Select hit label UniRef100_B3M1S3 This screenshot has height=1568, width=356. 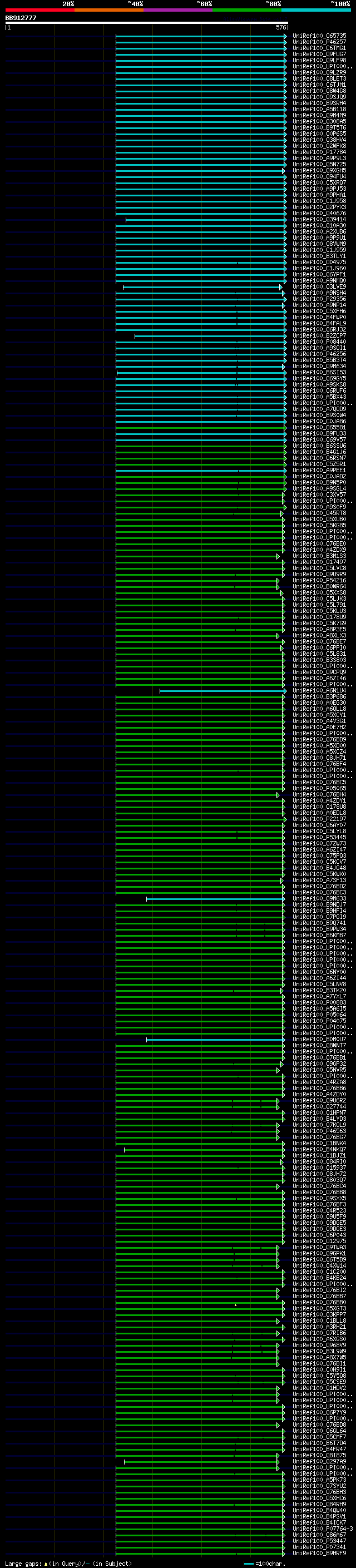click(319, 556)
